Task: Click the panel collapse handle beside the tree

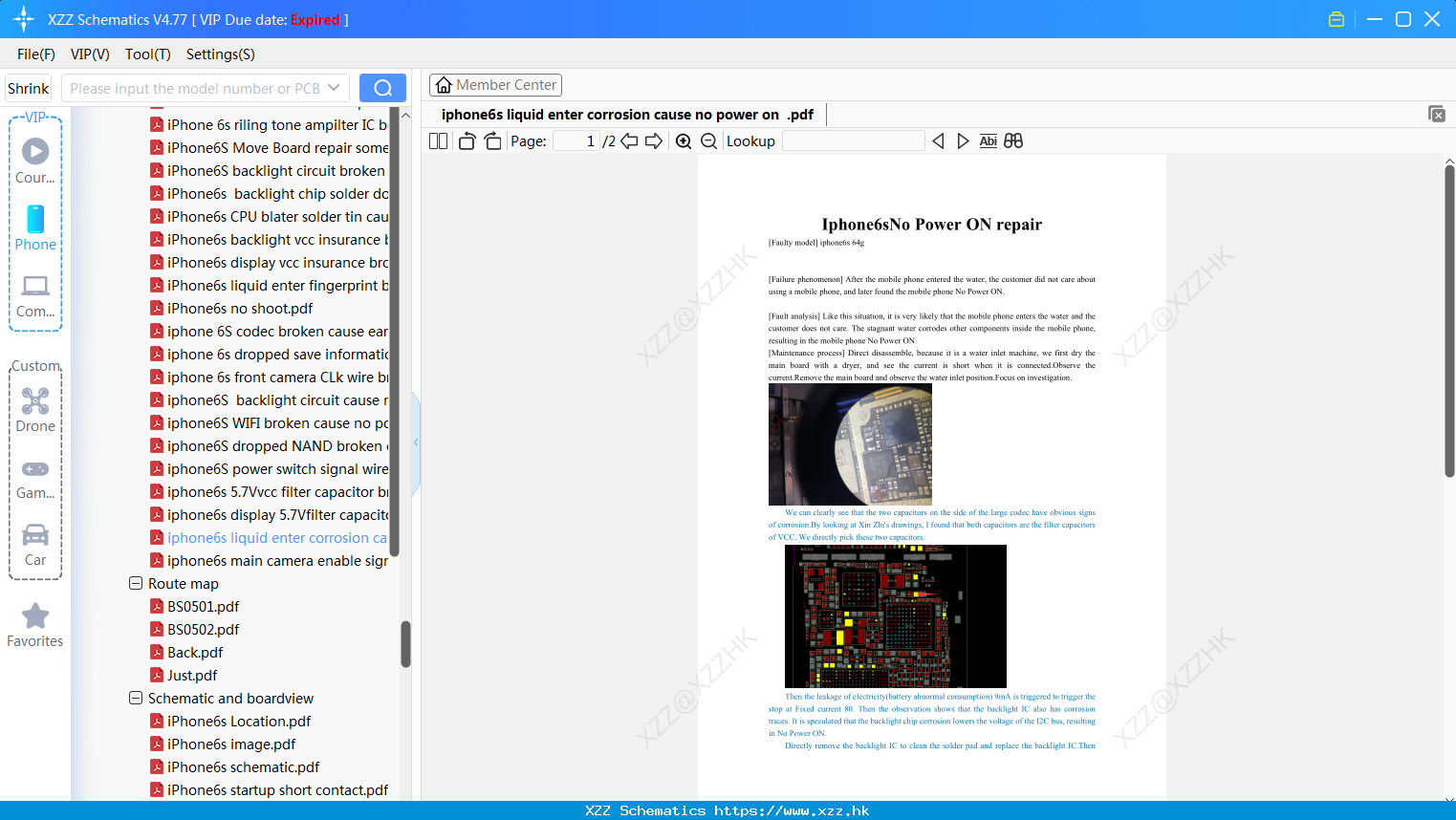Action: 416,442
